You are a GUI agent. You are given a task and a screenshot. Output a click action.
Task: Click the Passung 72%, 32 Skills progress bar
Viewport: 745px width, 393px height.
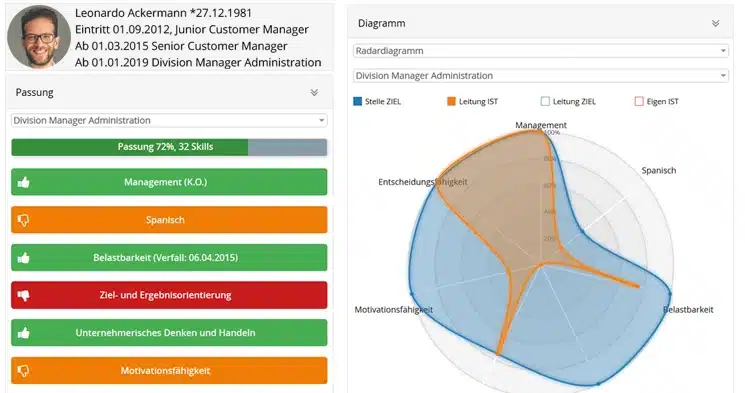click(169, 147)
